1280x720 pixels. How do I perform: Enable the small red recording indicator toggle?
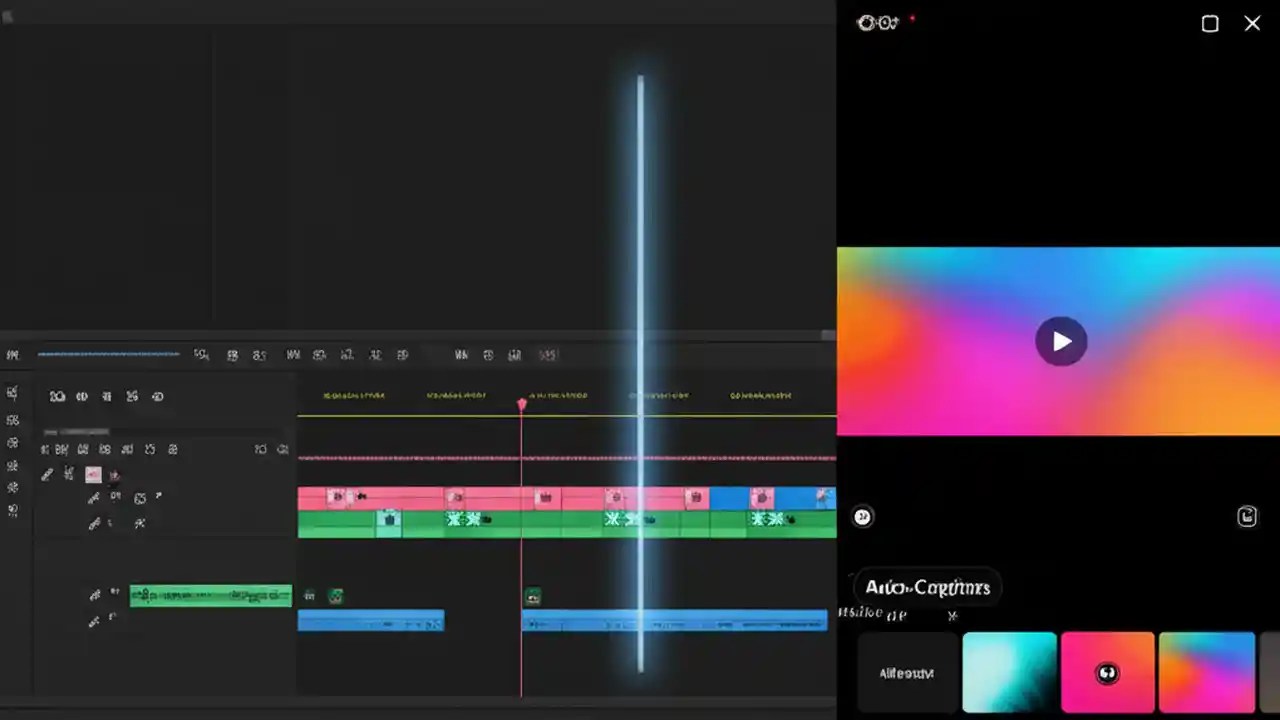pyautogui.click(x=911, y=19)
